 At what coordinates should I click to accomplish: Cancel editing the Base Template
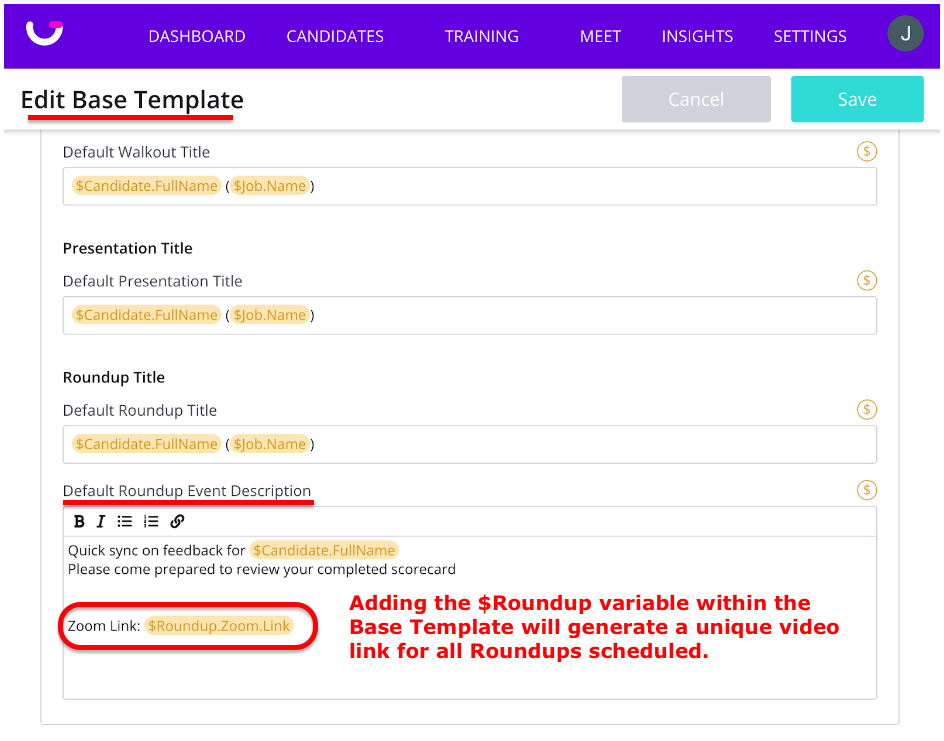(x=696, y=99)
